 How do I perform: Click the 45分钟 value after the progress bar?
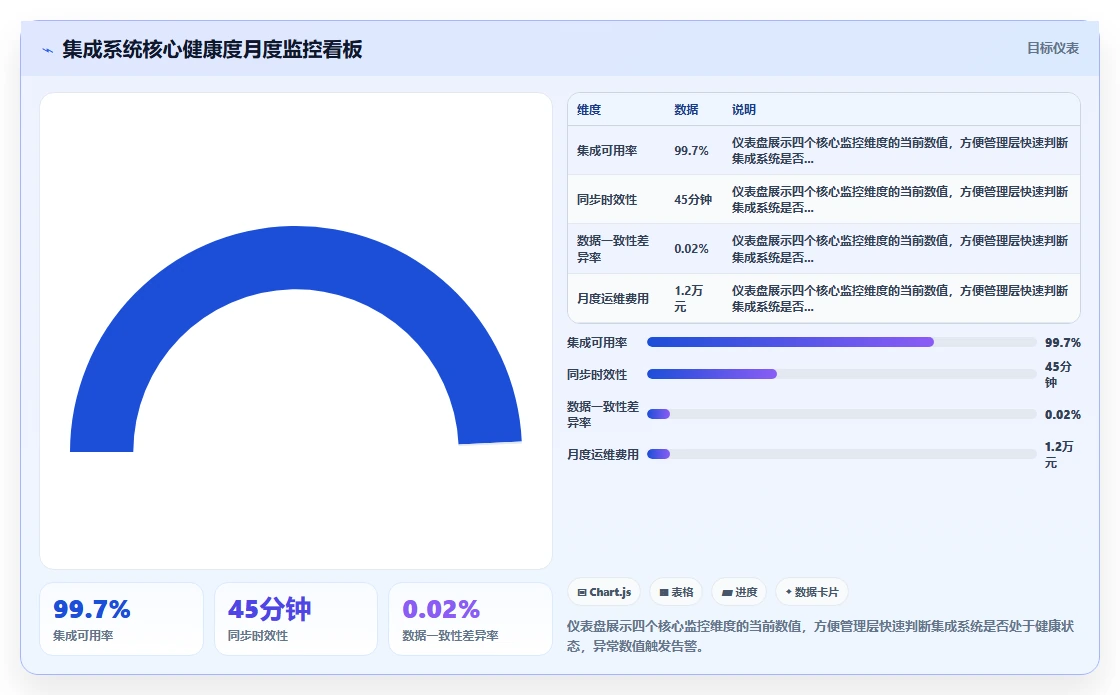(x=1058, y=374)
